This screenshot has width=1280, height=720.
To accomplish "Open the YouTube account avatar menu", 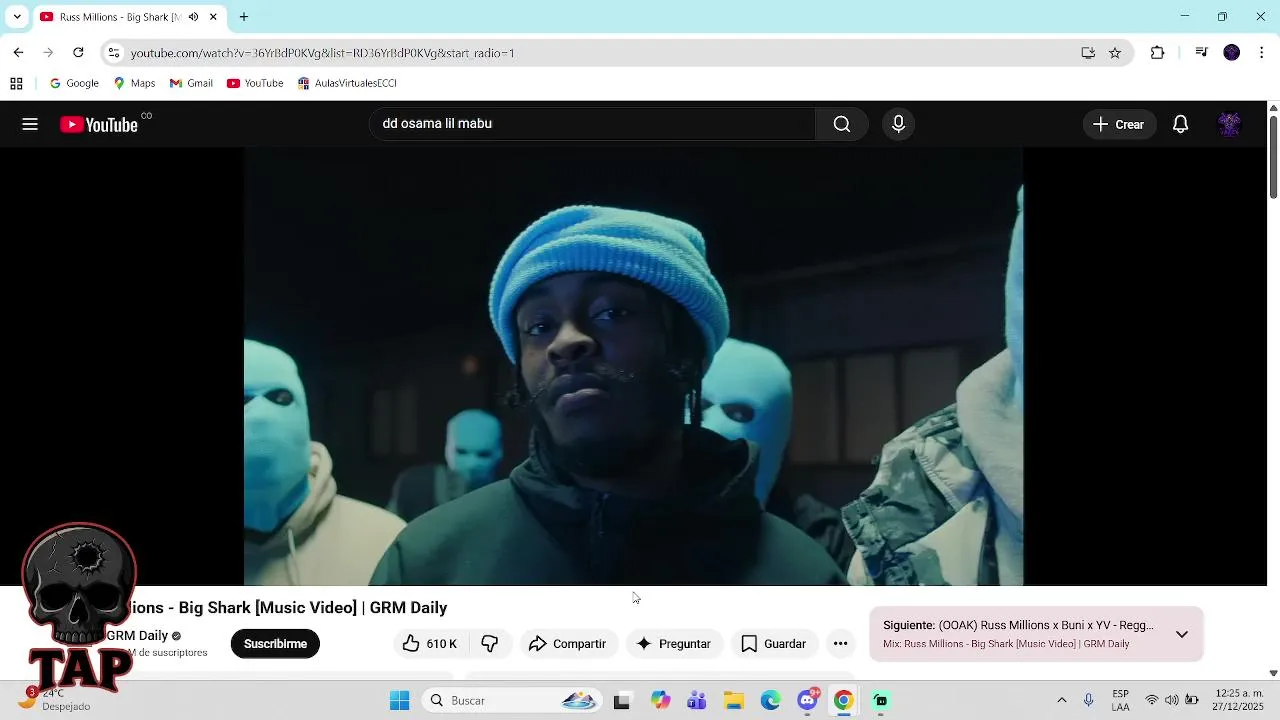I will pyautogui.click(x=1229, y=124).
